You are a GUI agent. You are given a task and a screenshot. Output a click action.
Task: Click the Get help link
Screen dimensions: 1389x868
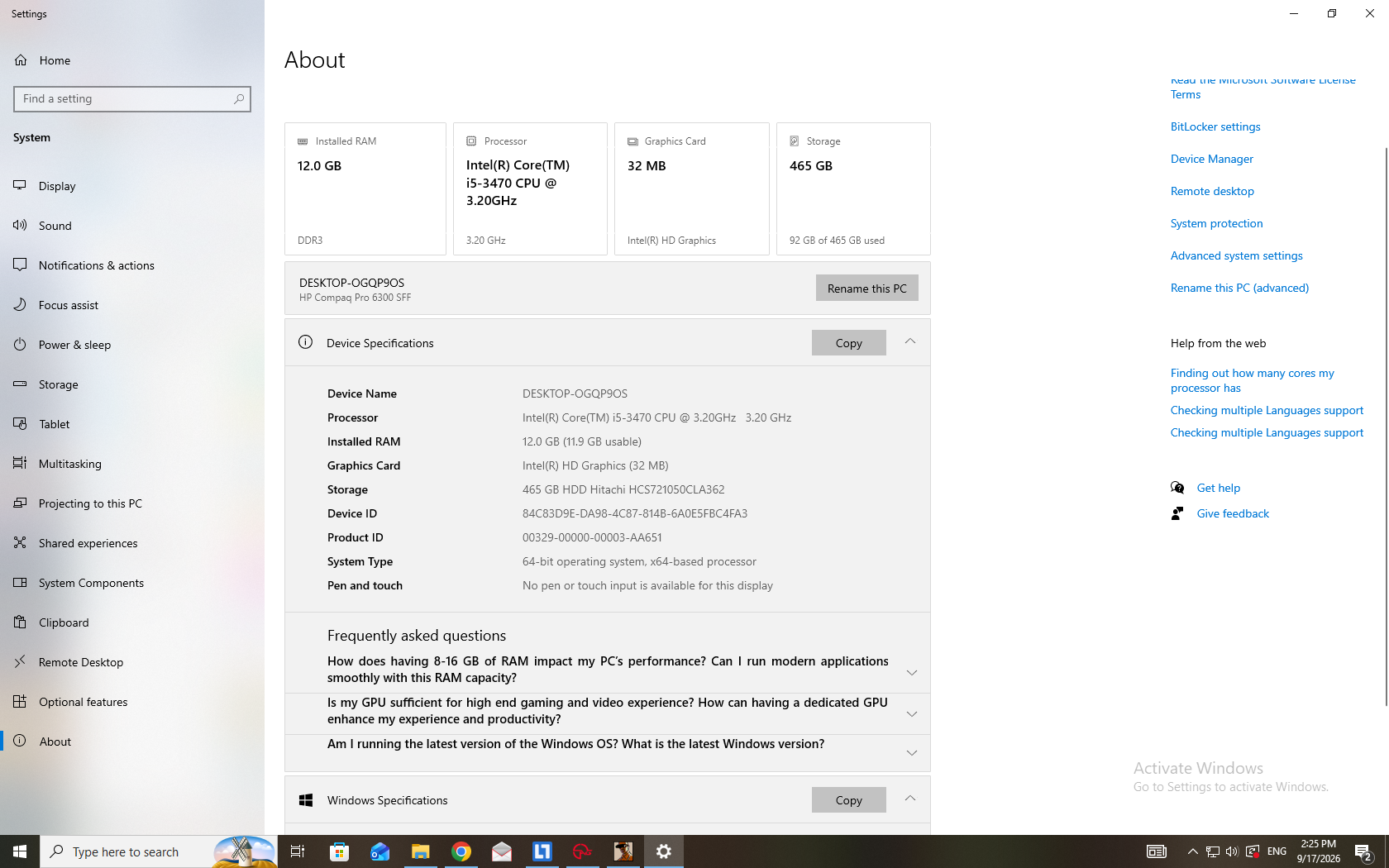1218,488
